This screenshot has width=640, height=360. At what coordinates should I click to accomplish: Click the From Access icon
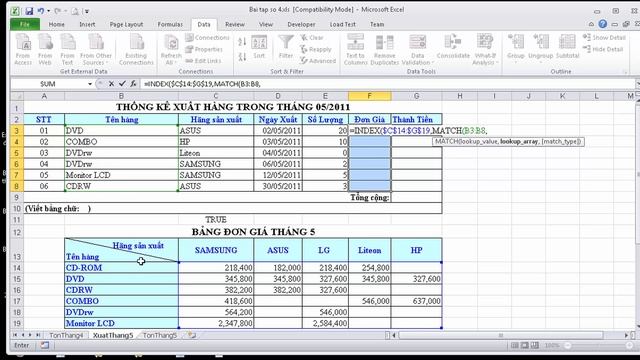click(x=23, y=50)
